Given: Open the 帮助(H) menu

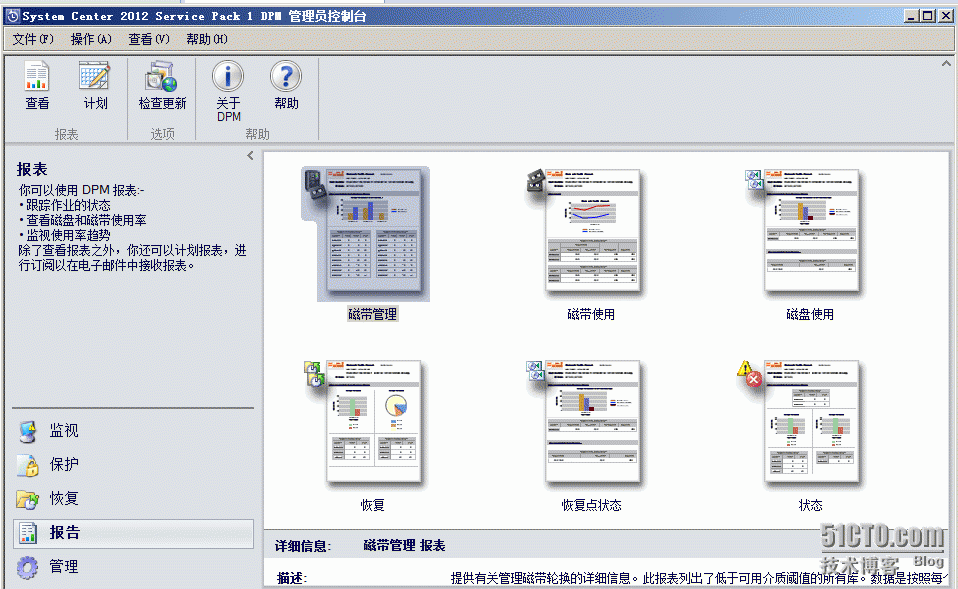Looking at the screenshot, I should [x=207, y=39].
